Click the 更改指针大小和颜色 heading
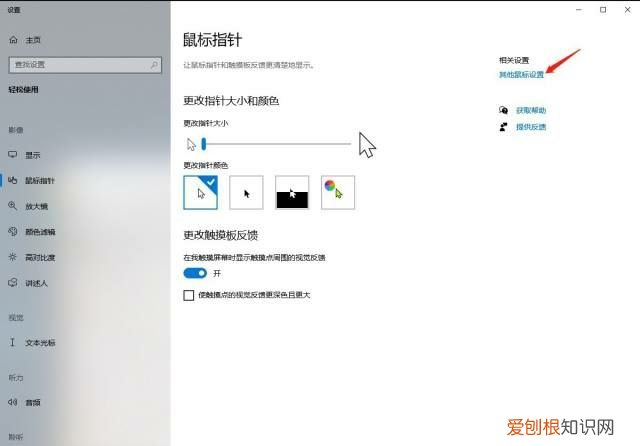 (x=231, y=101)
